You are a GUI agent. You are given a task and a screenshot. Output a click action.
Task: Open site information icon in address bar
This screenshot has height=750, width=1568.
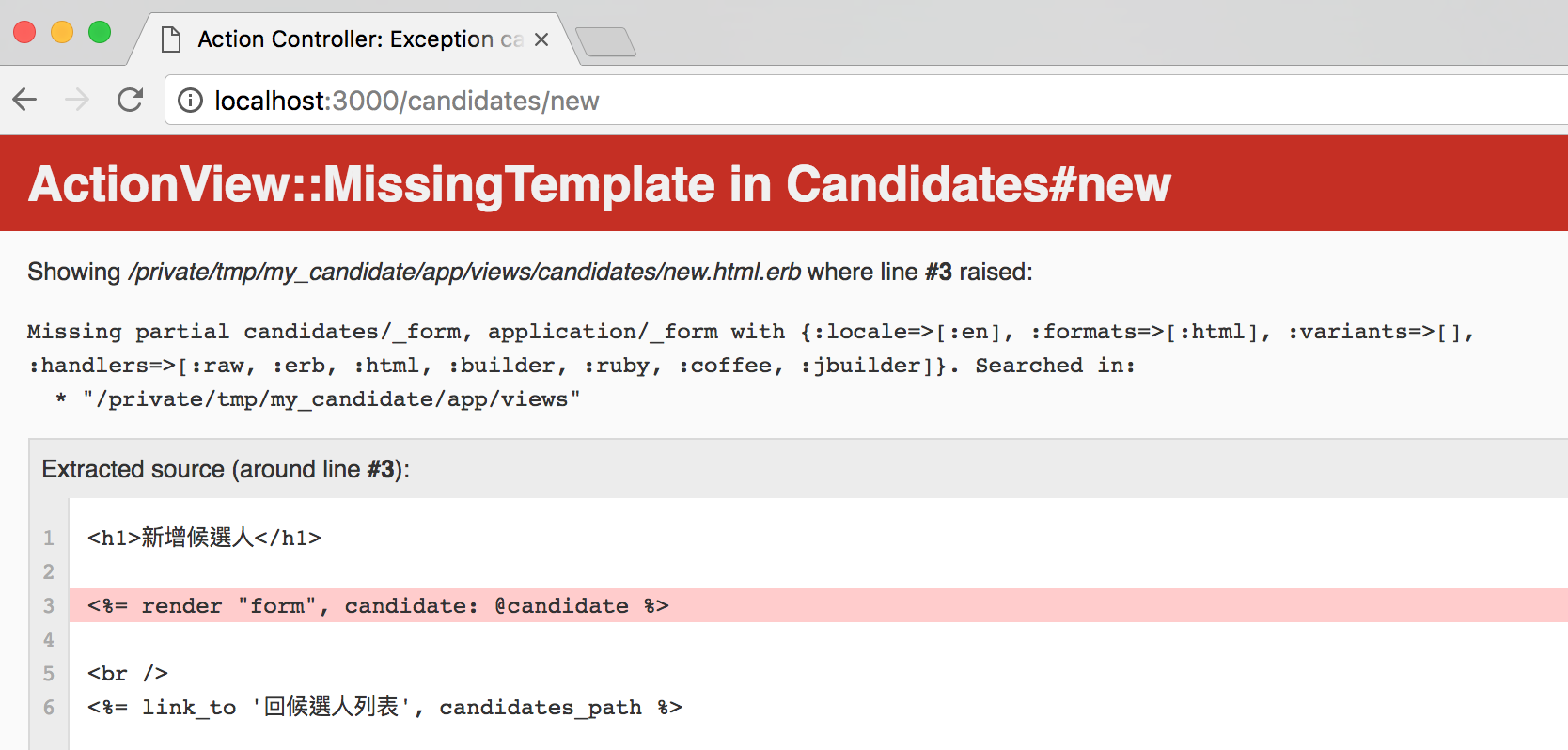click(x=190, y=101)
